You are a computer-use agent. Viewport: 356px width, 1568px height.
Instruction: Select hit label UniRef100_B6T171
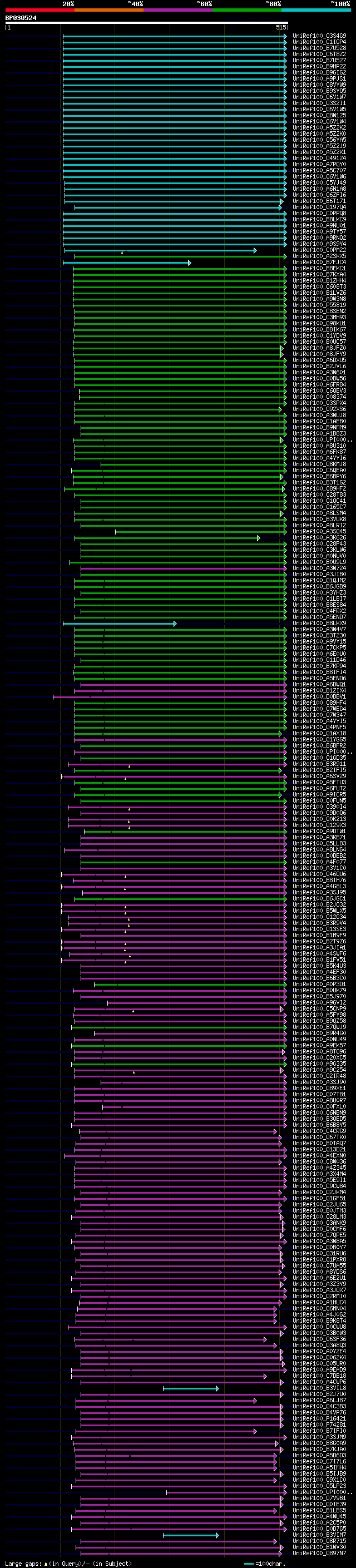point(319,201)
